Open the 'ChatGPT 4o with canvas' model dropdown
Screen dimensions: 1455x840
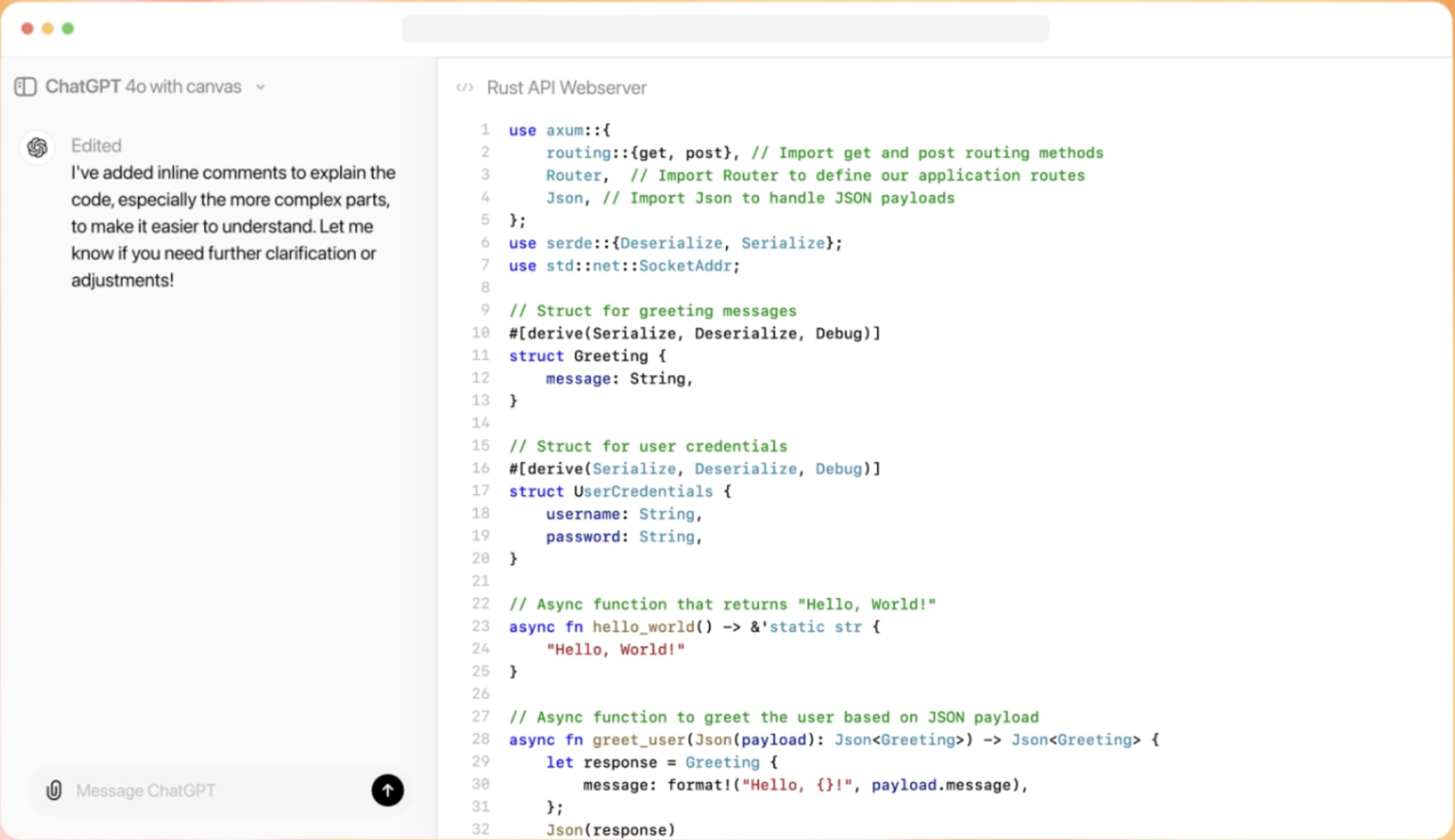tap(143, 86)
